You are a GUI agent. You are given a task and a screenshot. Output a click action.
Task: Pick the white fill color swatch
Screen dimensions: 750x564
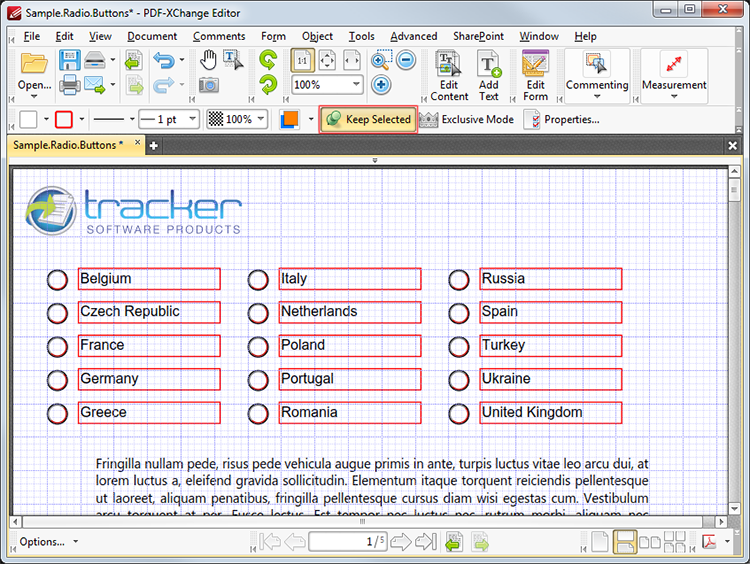pos(28,119)
